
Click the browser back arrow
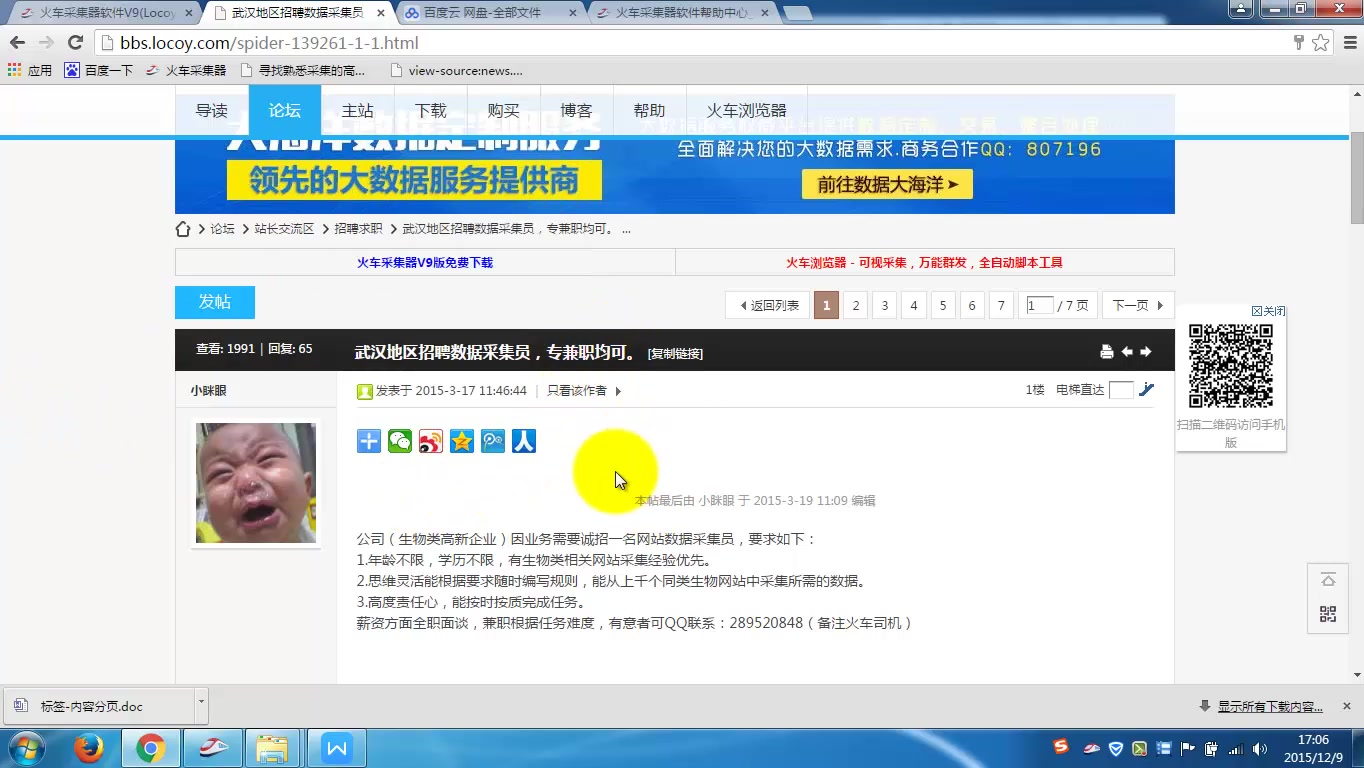pyautogui.click(x=17, y=43)
